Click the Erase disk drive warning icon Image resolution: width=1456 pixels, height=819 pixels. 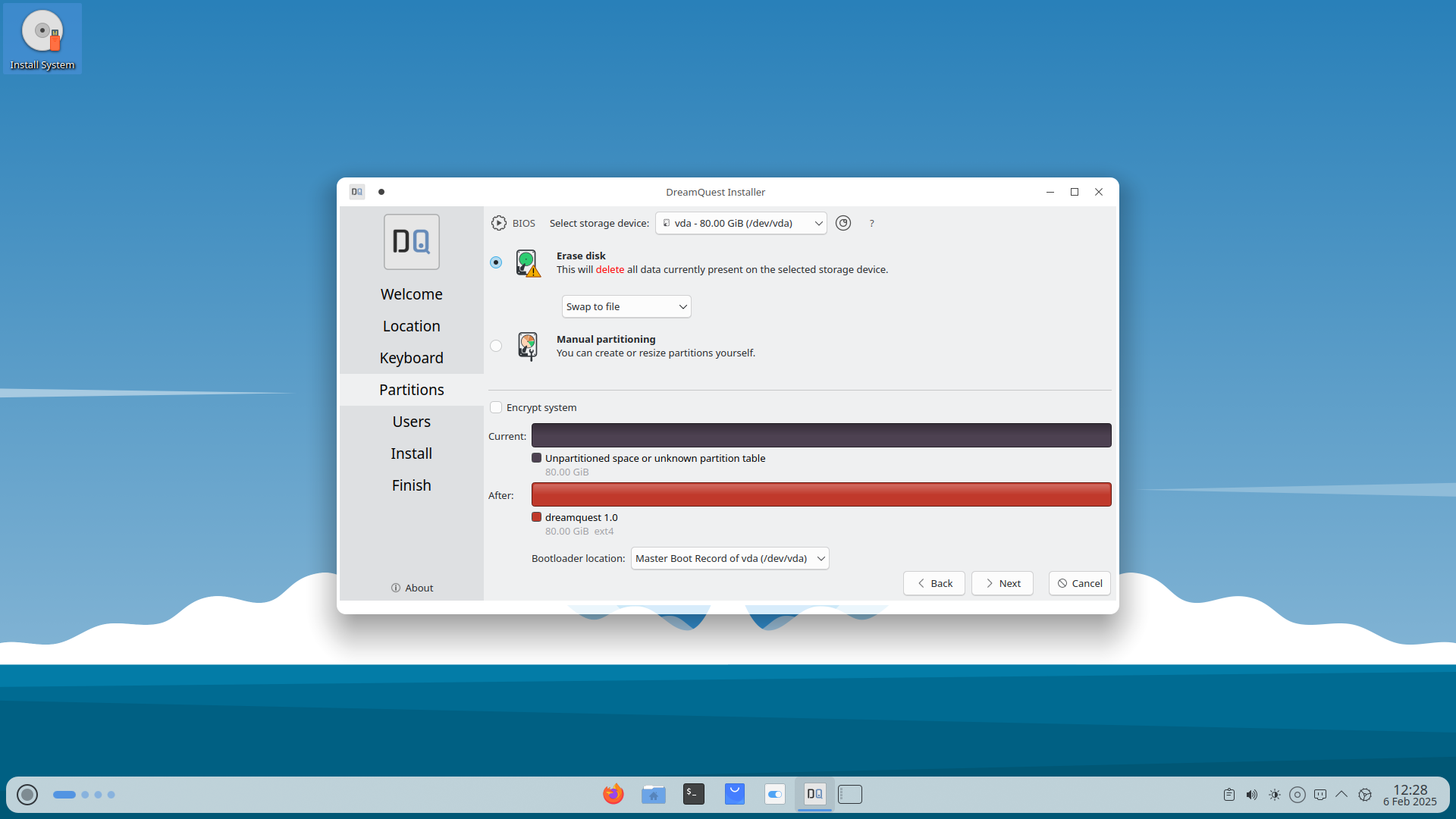coord(528,263)
